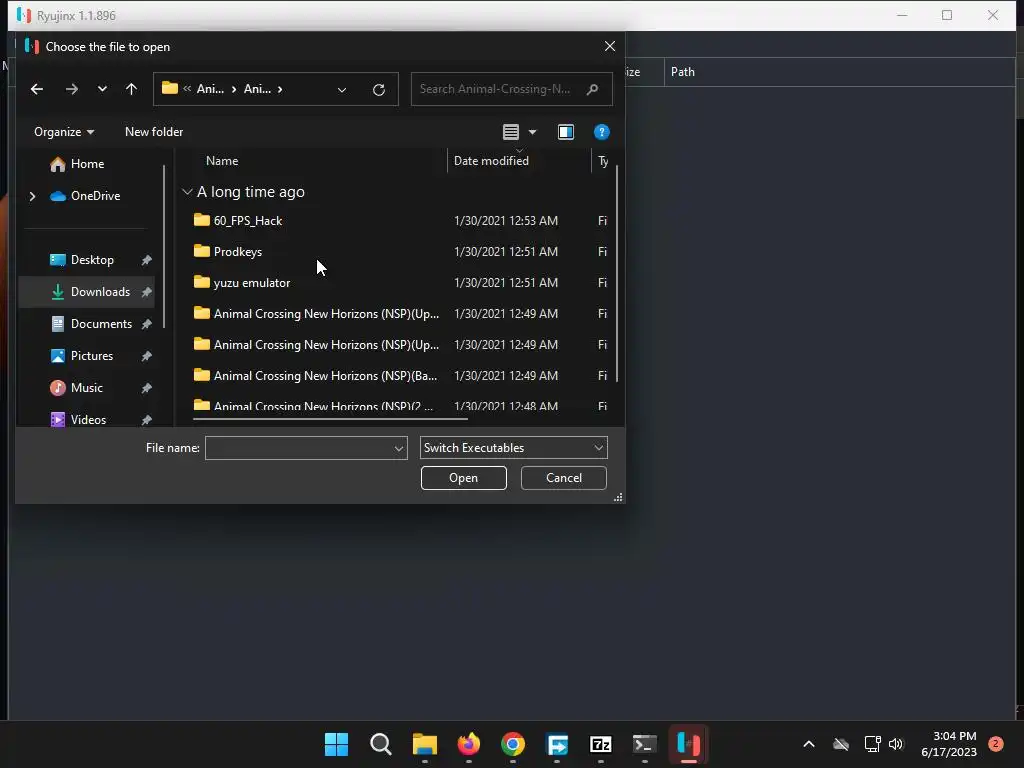
Task: Open Windows Start menu
Action: pos(336,744)
